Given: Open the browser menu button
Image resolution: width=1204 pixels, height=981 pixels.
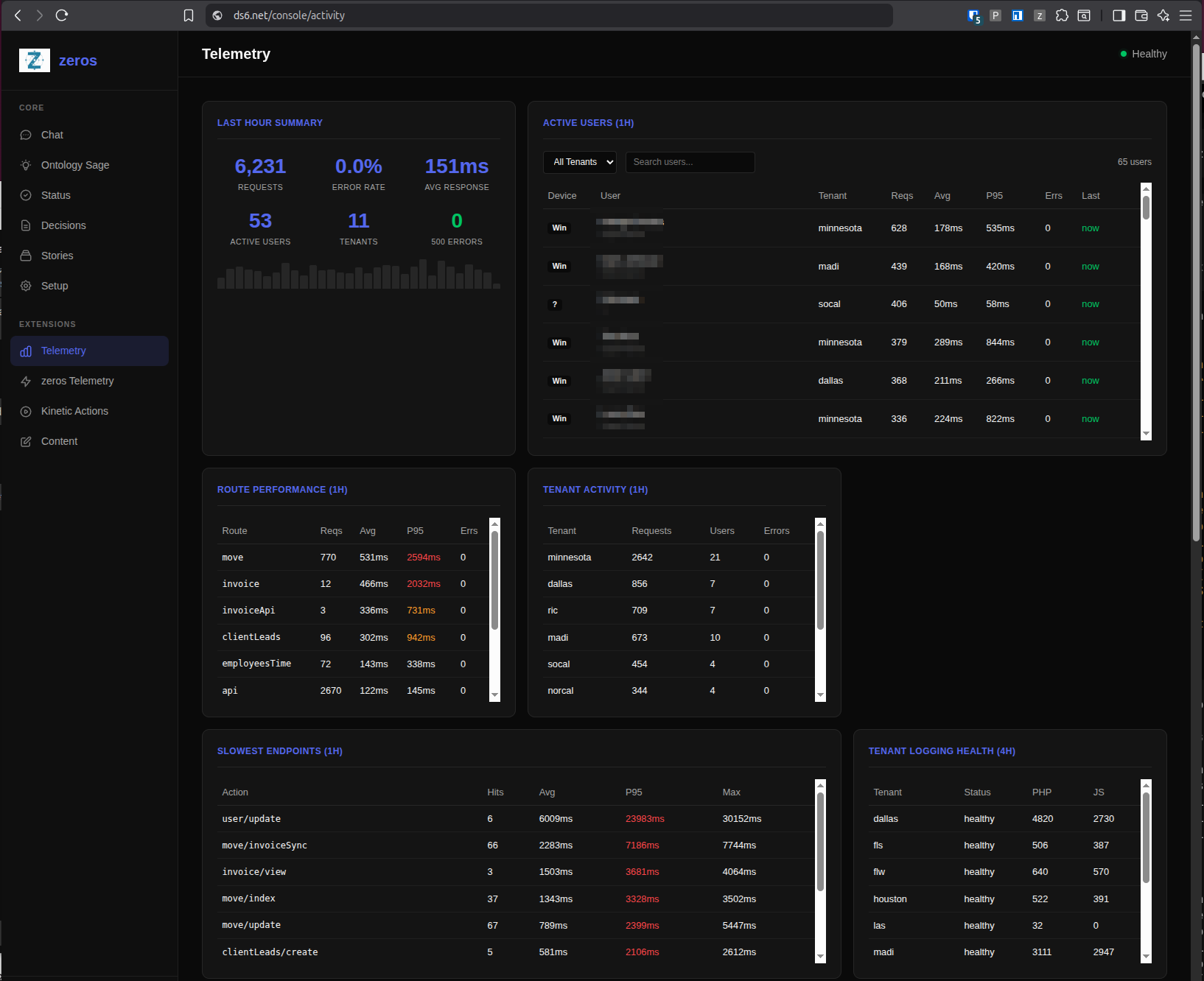Looking at the screenshot, I should coord(1186,15).
